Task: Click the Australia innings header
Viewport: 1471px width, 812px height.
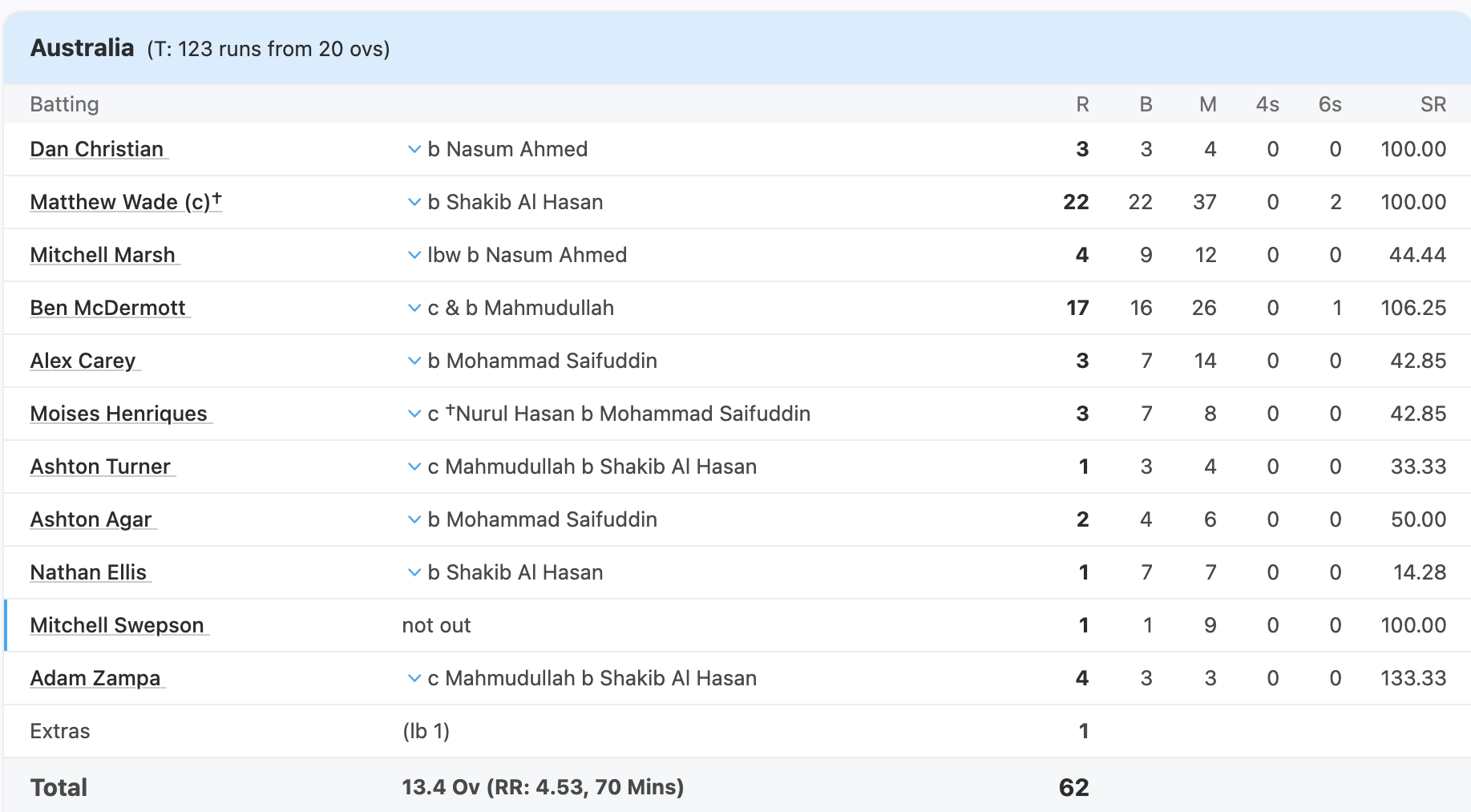Action: point(83,48)
